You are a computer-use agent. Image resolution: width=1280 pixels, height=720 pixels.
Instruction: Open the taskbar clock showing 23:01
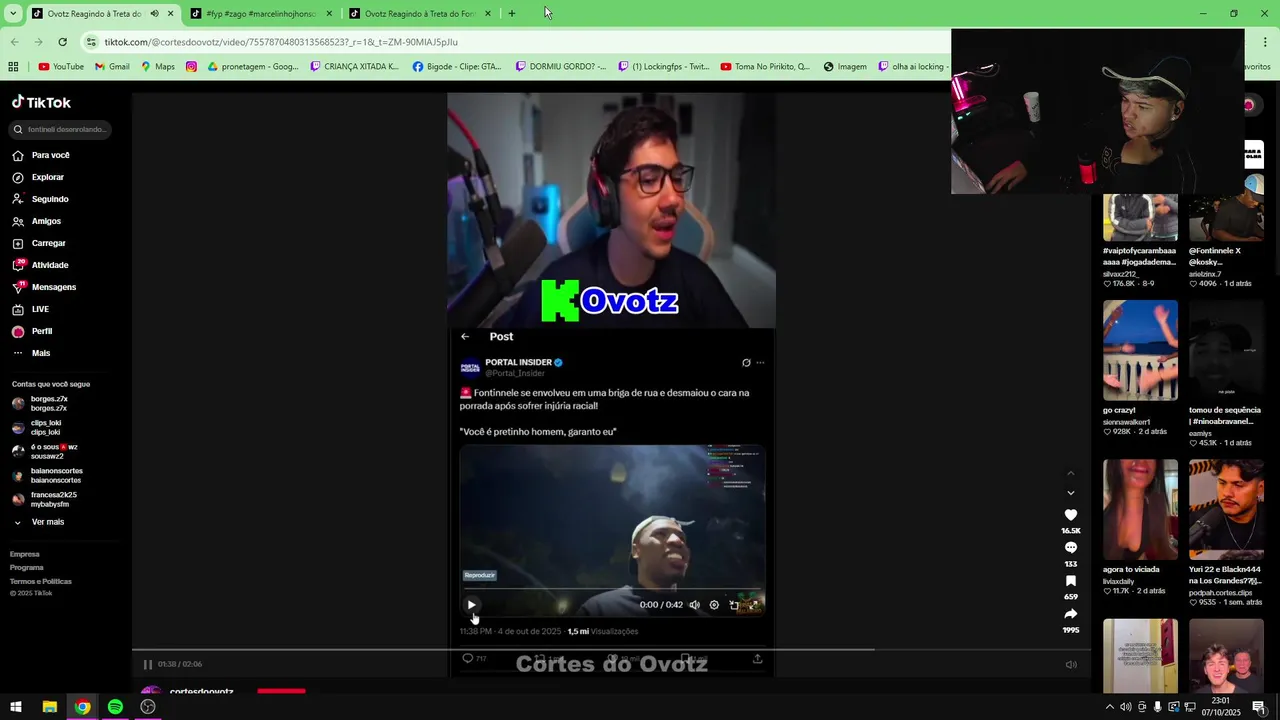[x=1221, y=707]
